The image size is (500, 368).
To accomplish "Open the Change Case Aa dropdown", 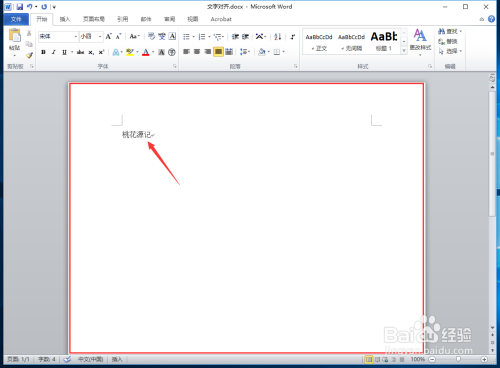I will tap(135, 36).
